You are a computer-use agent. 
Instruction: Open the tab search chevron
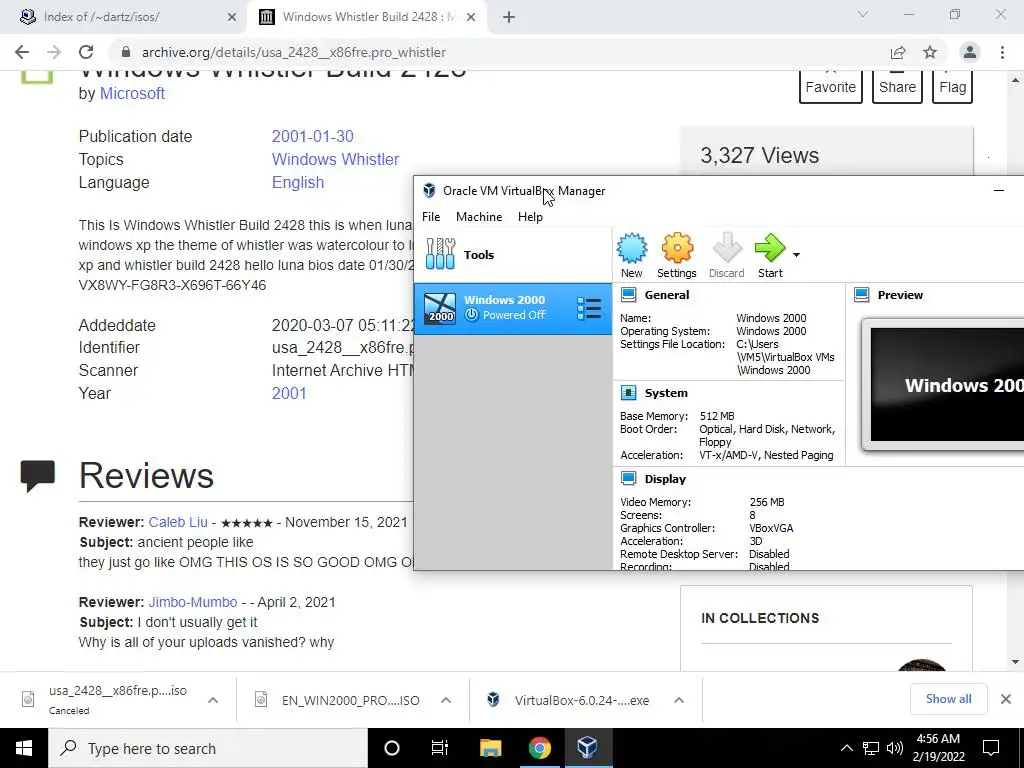[863, 14]
